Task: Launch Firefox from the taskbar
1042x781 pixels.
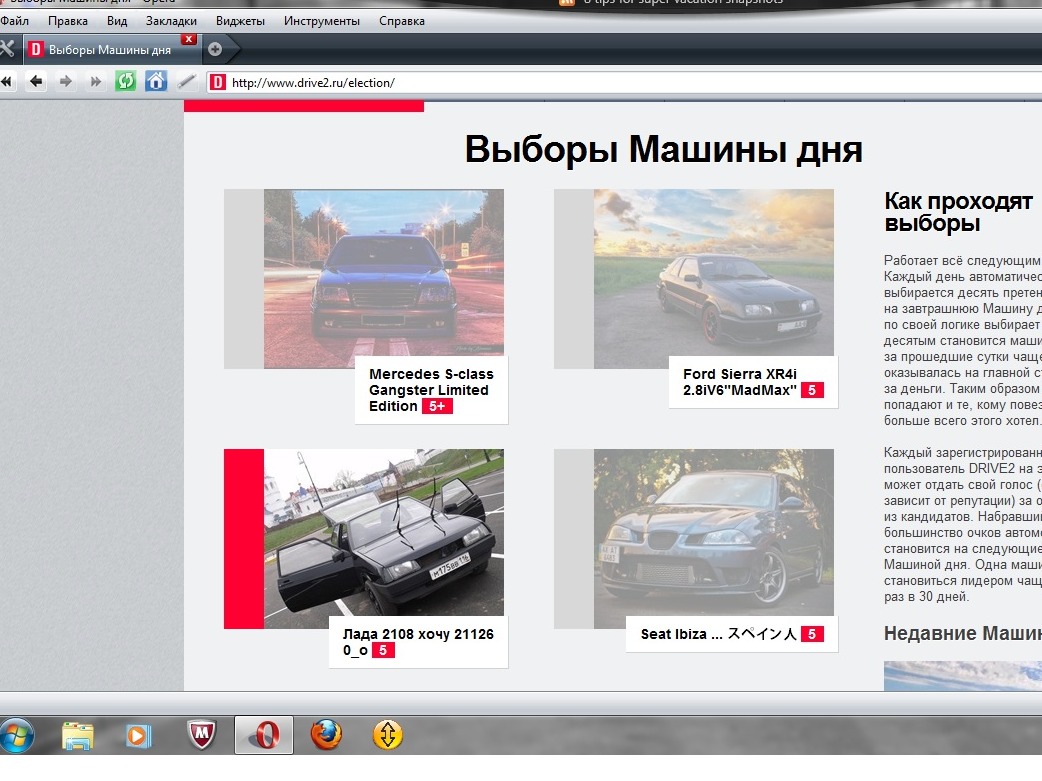Action: (325, 736)
